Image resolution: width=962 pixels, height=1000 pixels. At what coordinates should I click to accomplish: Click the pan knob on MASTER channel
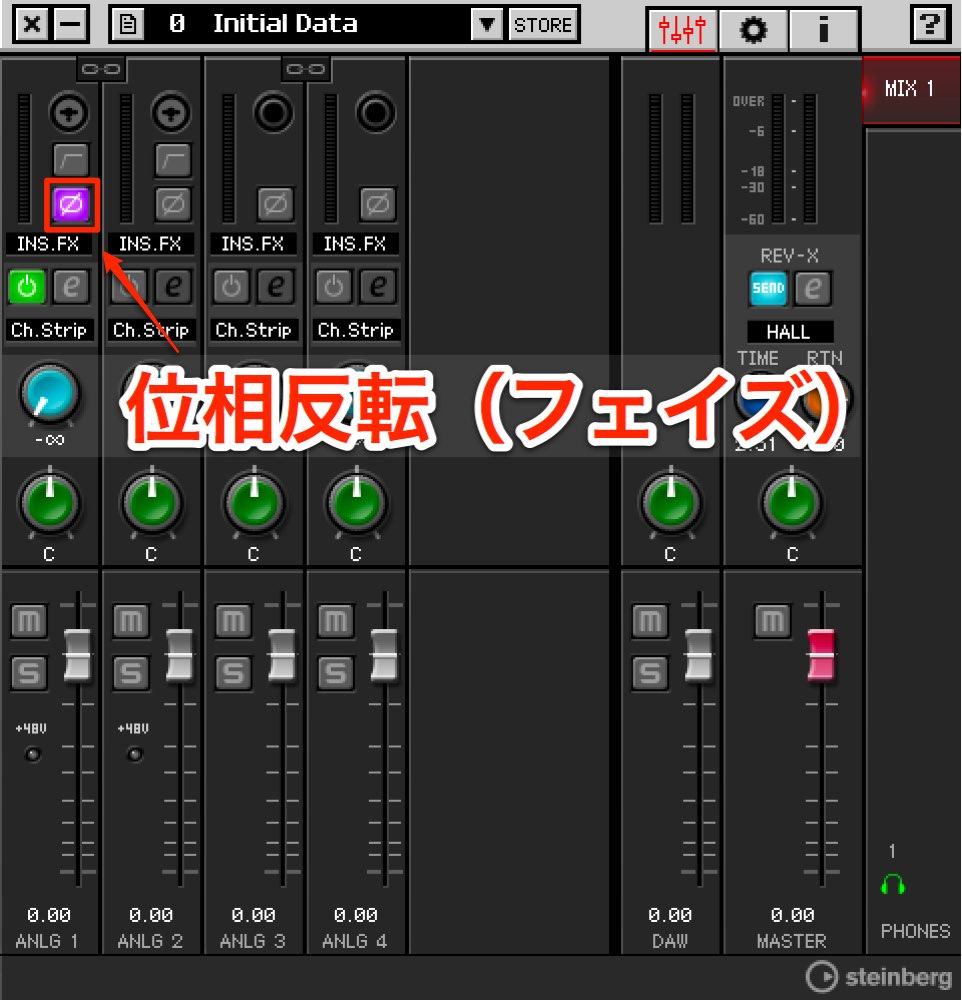coord(792,504)
